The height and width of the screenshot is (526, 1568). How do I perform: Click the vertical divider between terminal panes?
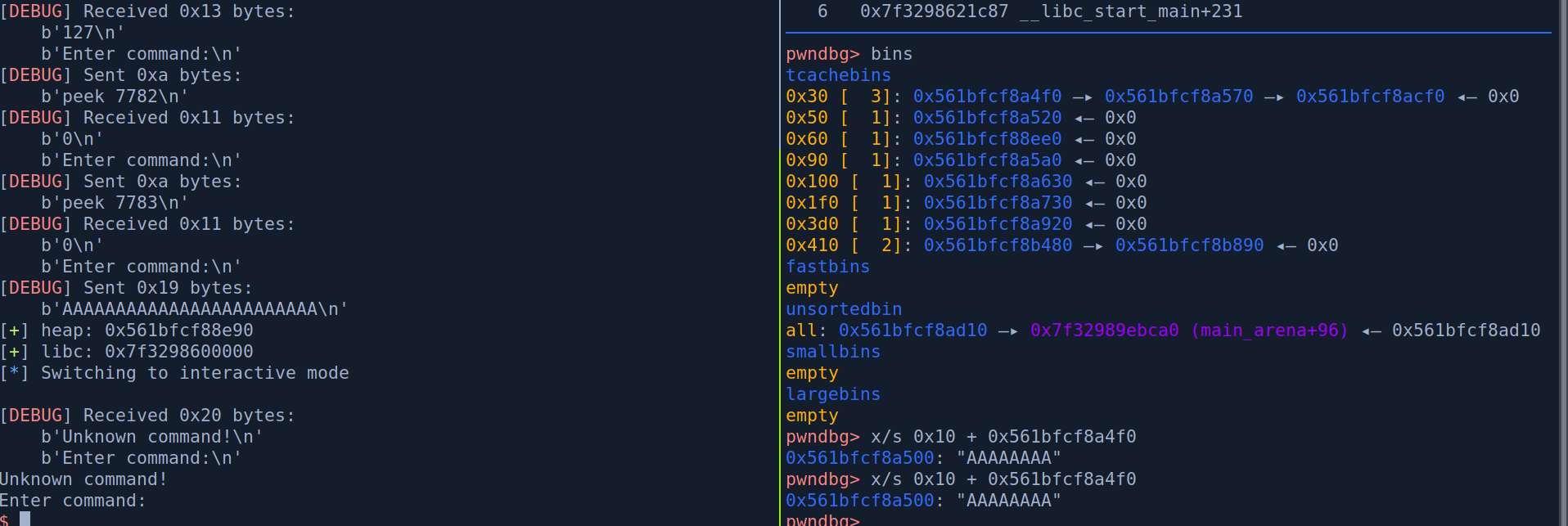[780, 262]
